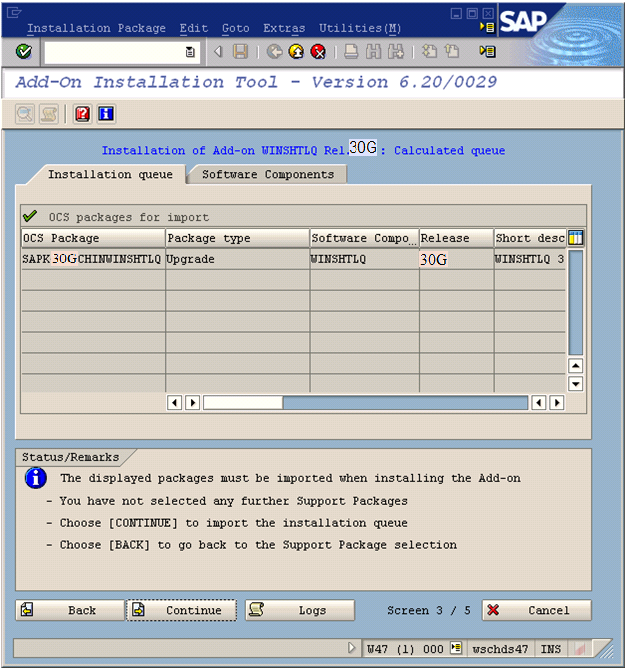Click the red Cancel X toolbar icon
Image resolution: width=625 pixels, height=668 pixels.
318,52
